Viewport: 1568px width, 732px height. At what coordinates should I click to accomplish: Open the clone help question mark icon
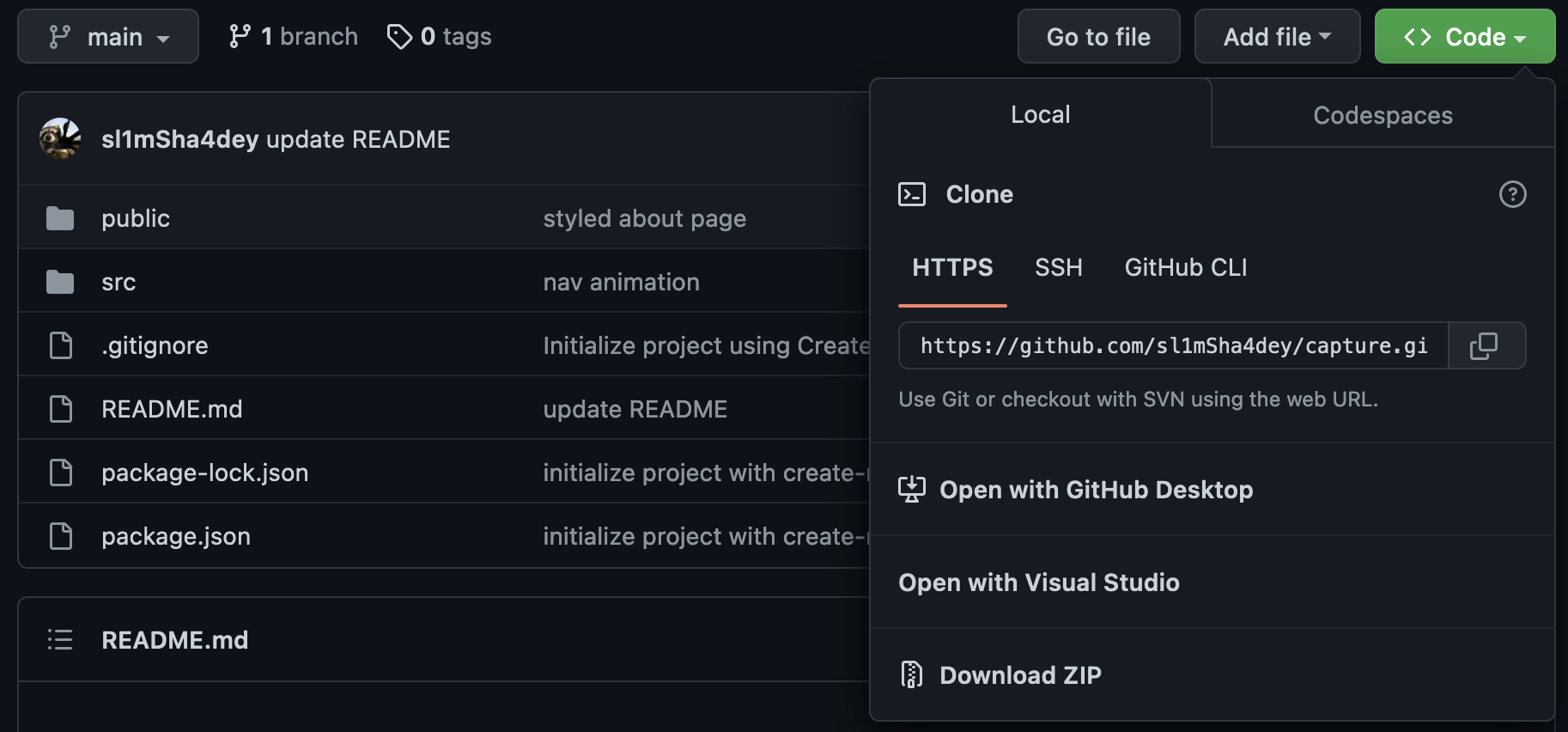point(1512,194)
